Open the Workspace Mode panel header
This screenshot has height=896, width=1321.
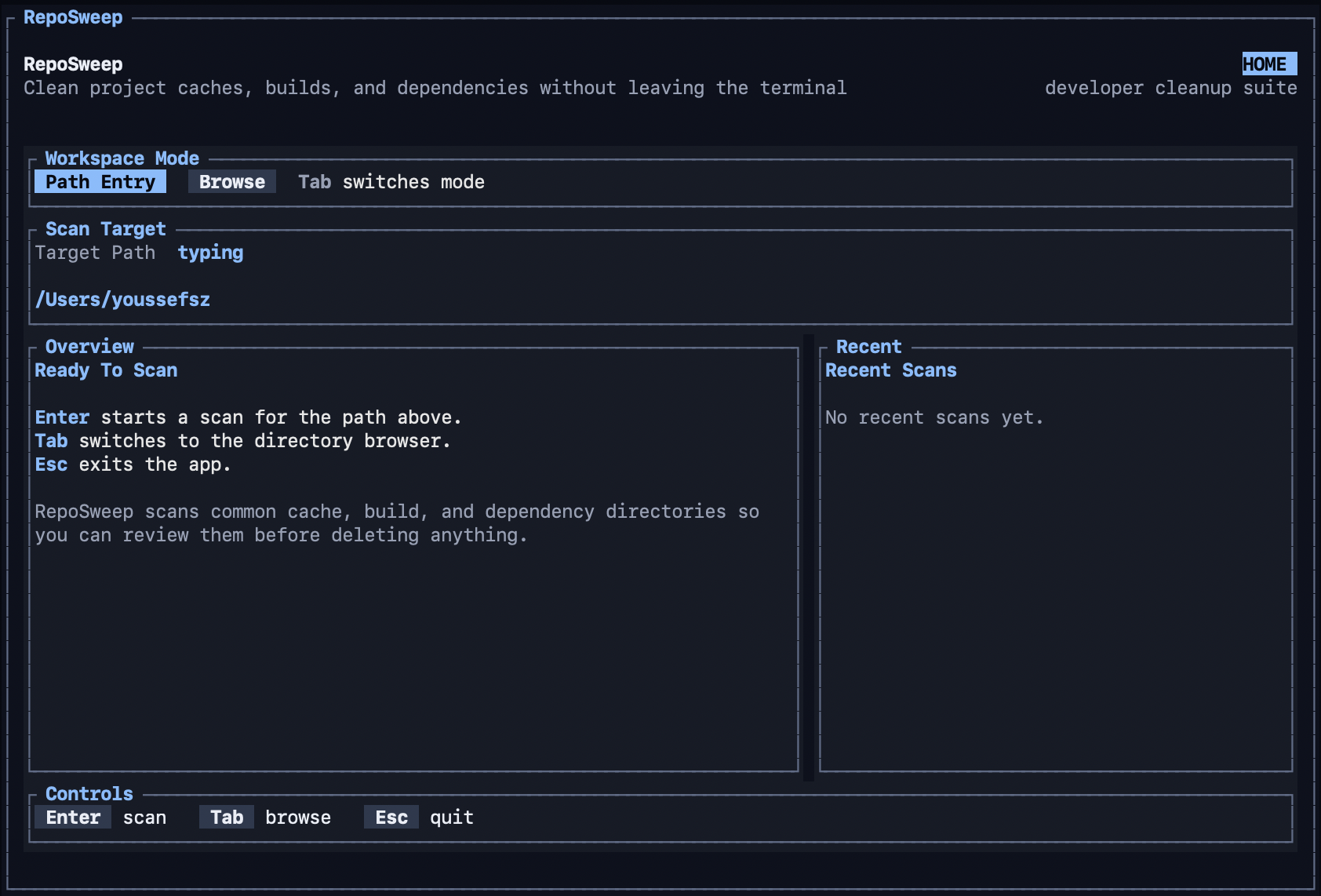coord(122,158)
